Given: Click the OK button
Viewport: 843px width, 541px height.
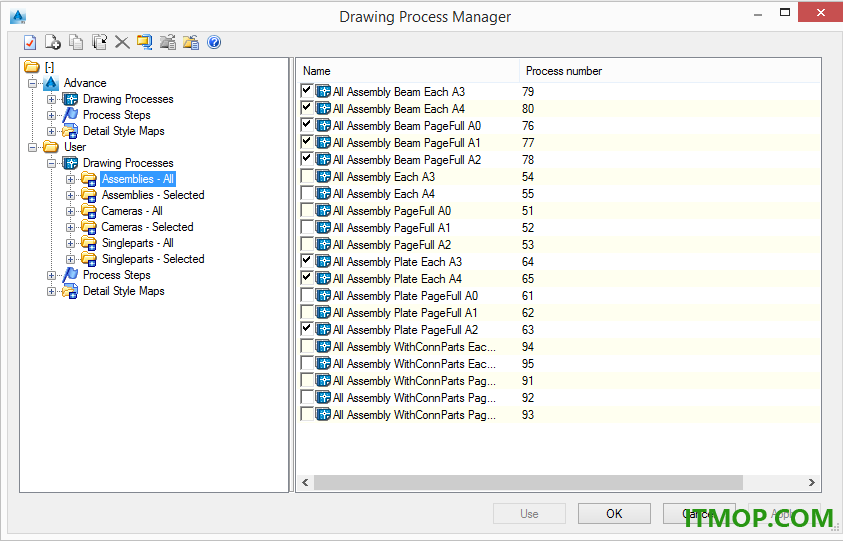Looking at the screenshot, I should click(x=614, y=514).
